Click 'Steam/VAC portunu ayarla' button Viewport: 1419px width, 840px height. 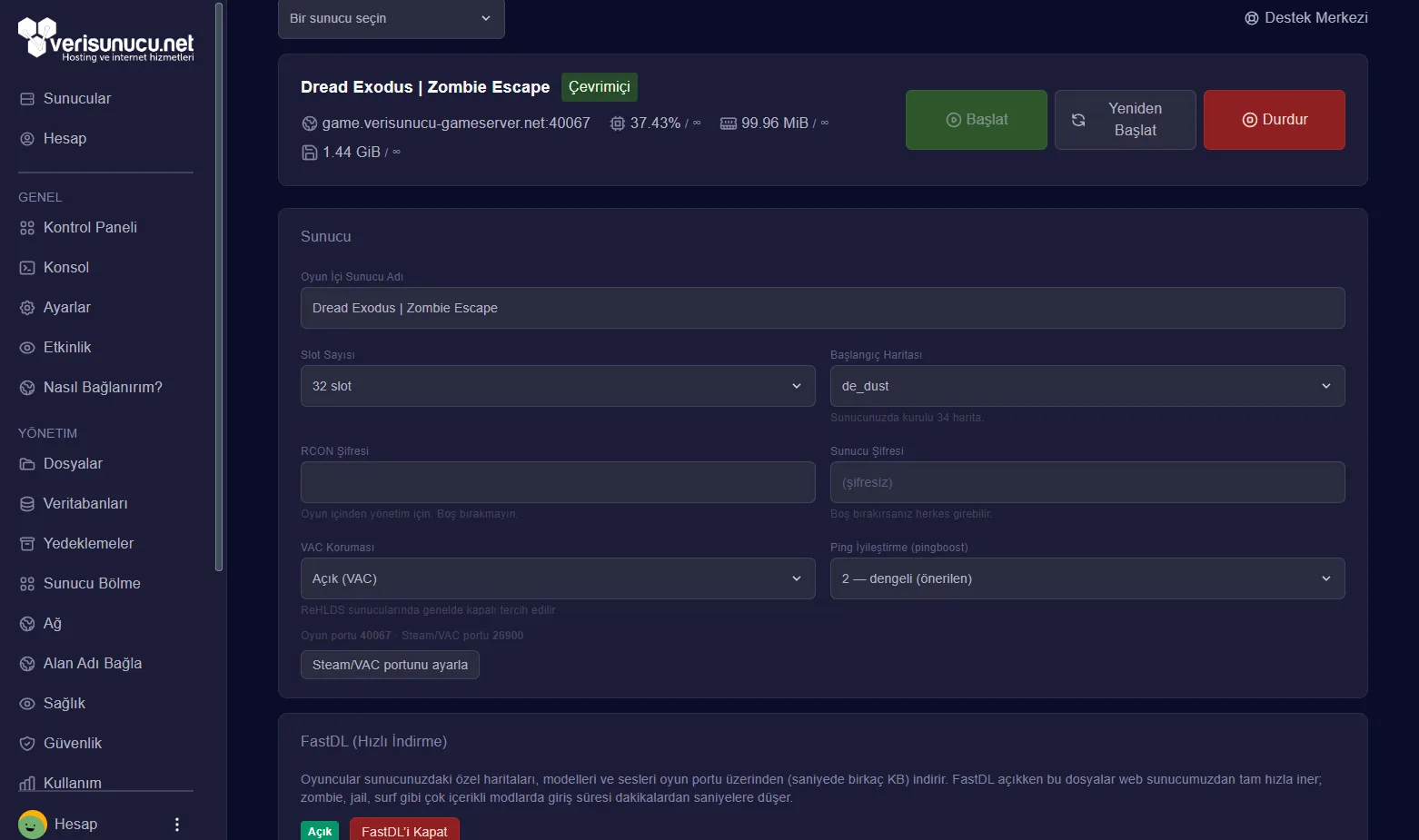[390, 665]
